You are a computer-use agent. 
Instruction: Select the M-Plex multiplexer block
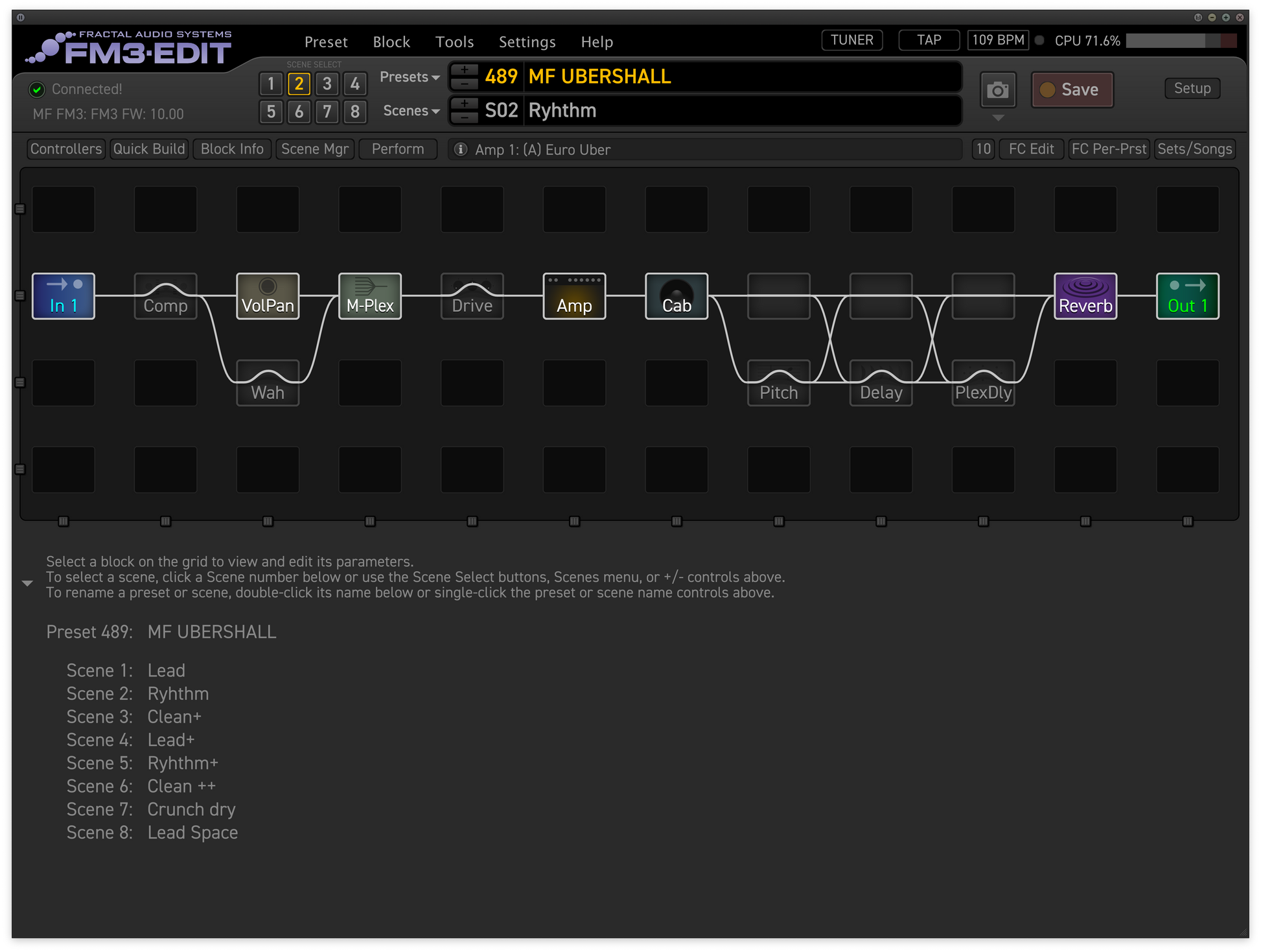370,296
